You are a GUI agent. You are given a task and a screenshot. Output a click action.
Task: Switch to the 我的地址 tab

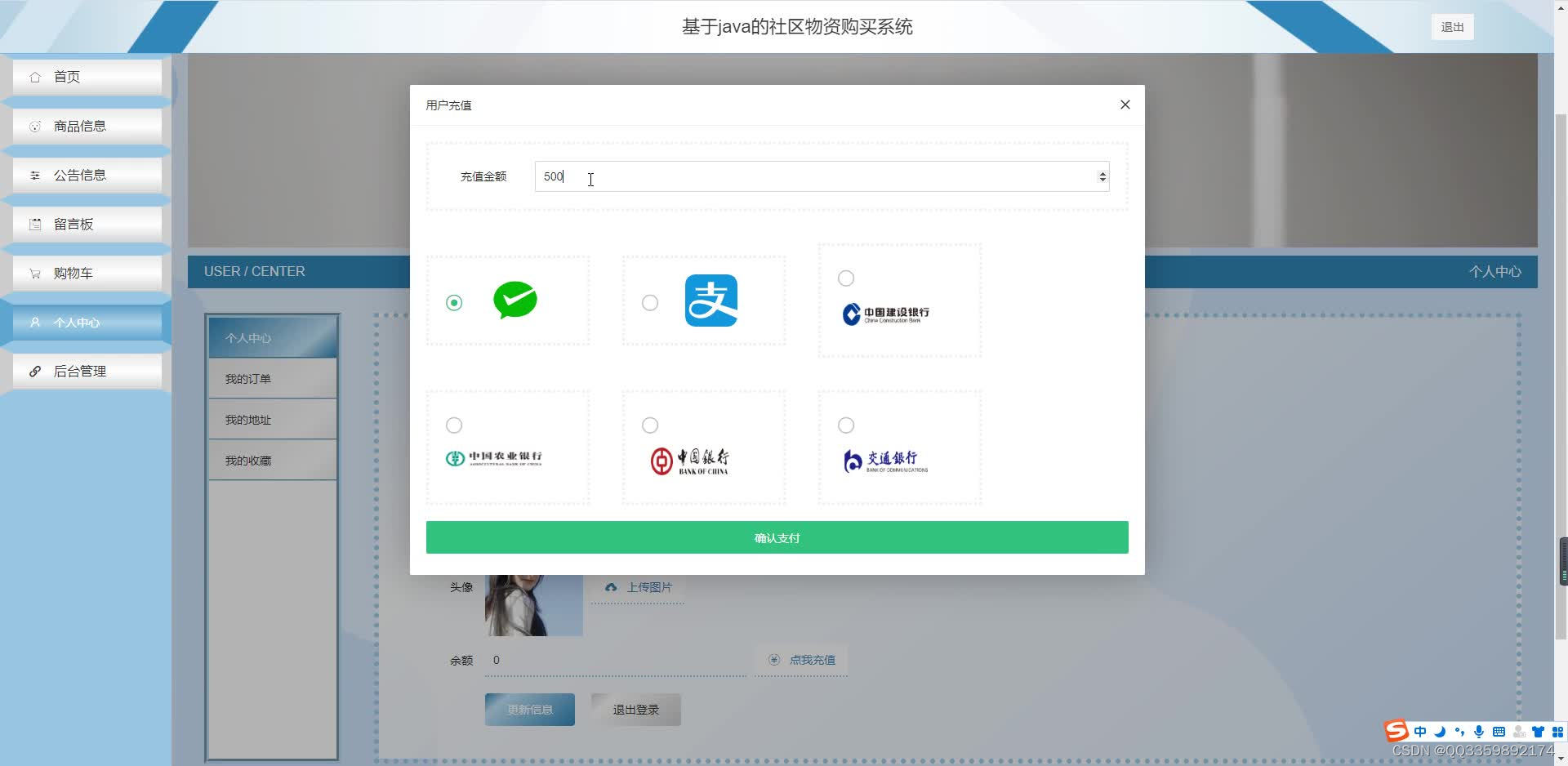tap(273, 420)
